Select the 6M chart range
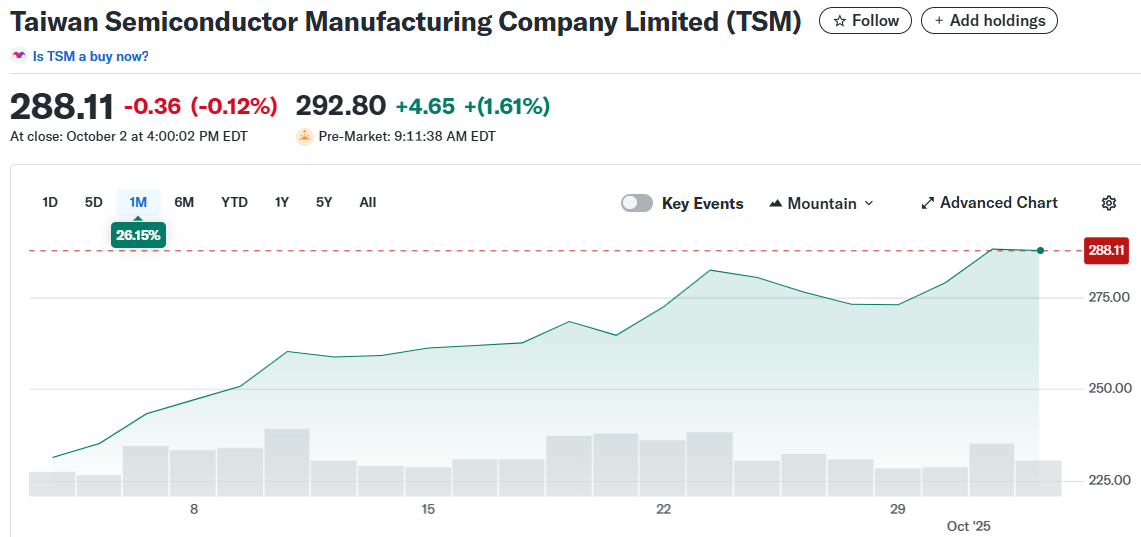Screen dimensions: 1141x537 pyautogui.click(x=184, y=202)
